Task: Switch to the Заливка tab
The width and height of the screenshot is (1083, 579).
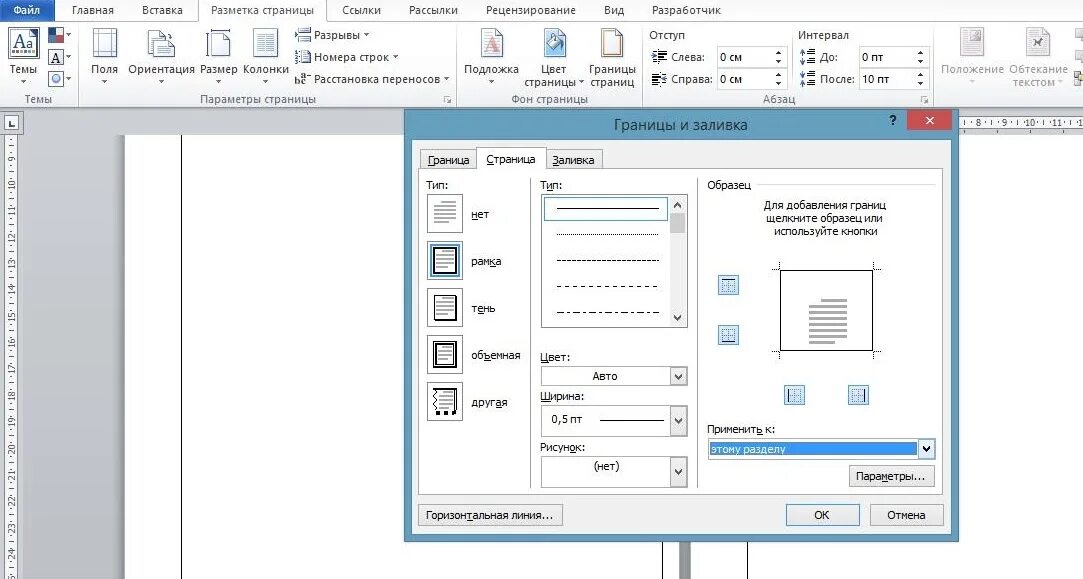Action: pos(573,160)
